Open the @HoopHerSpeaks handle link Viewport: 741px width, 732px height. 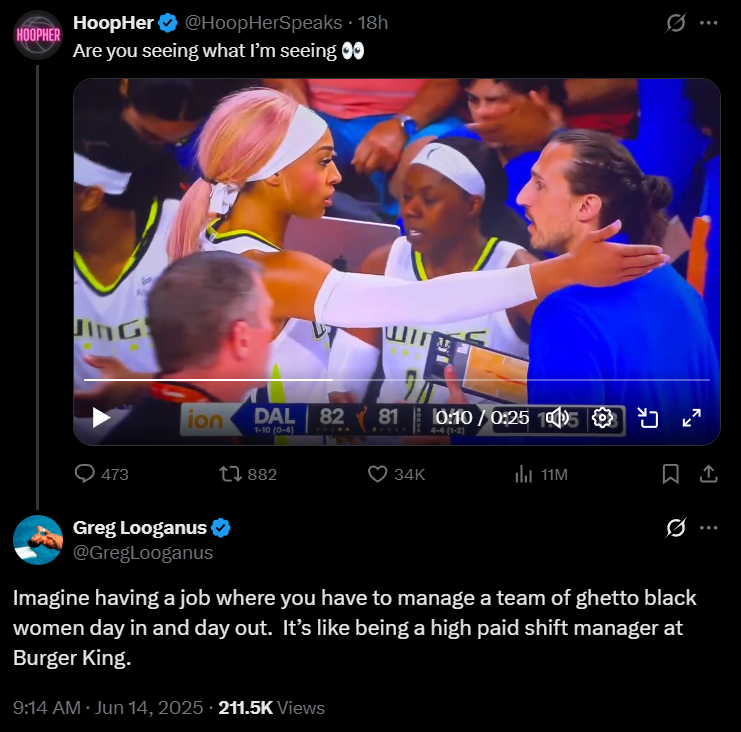(263, 23)
